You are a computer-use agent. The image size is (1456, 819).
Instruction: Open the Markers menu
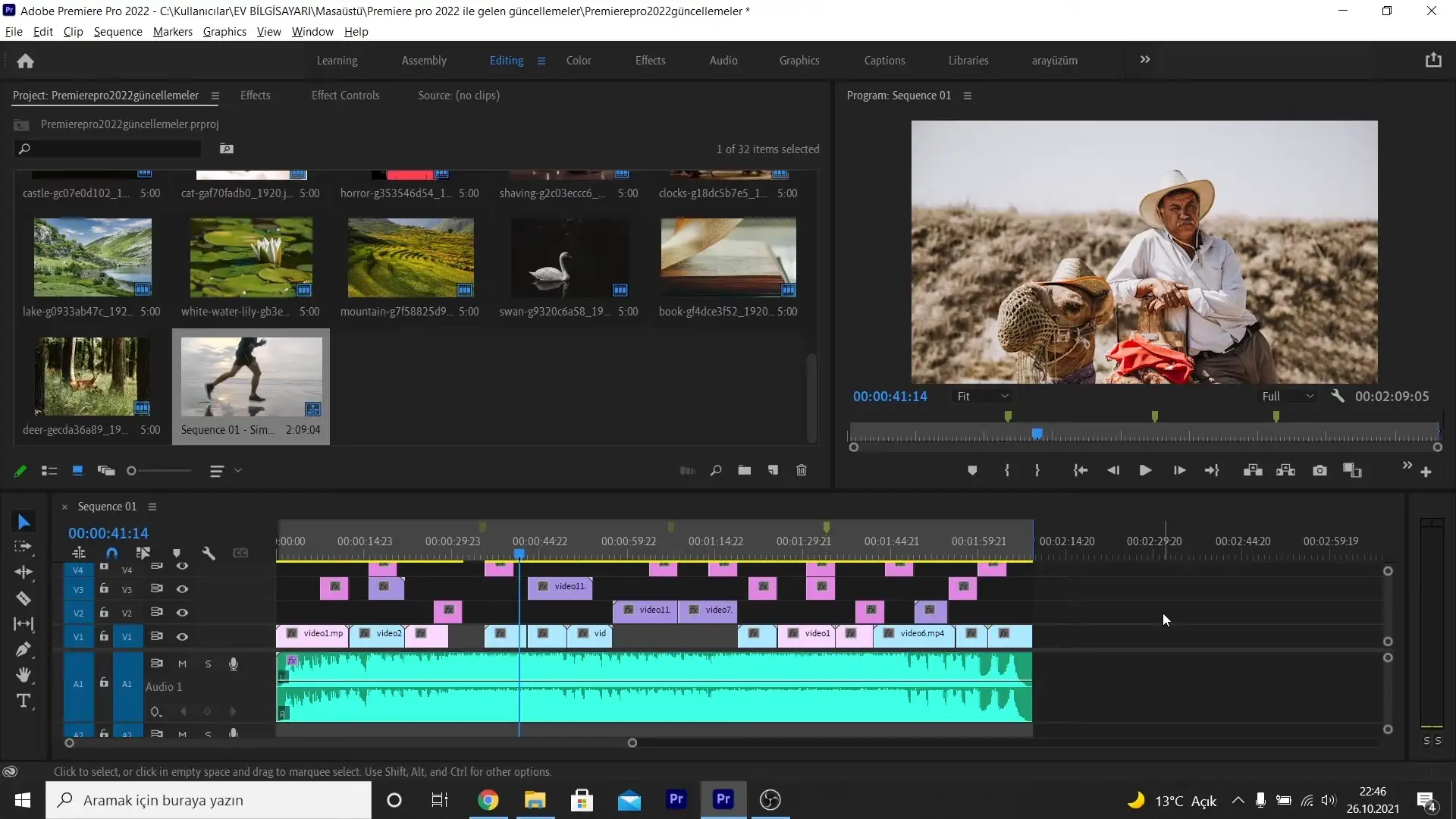tap(172, 31)
